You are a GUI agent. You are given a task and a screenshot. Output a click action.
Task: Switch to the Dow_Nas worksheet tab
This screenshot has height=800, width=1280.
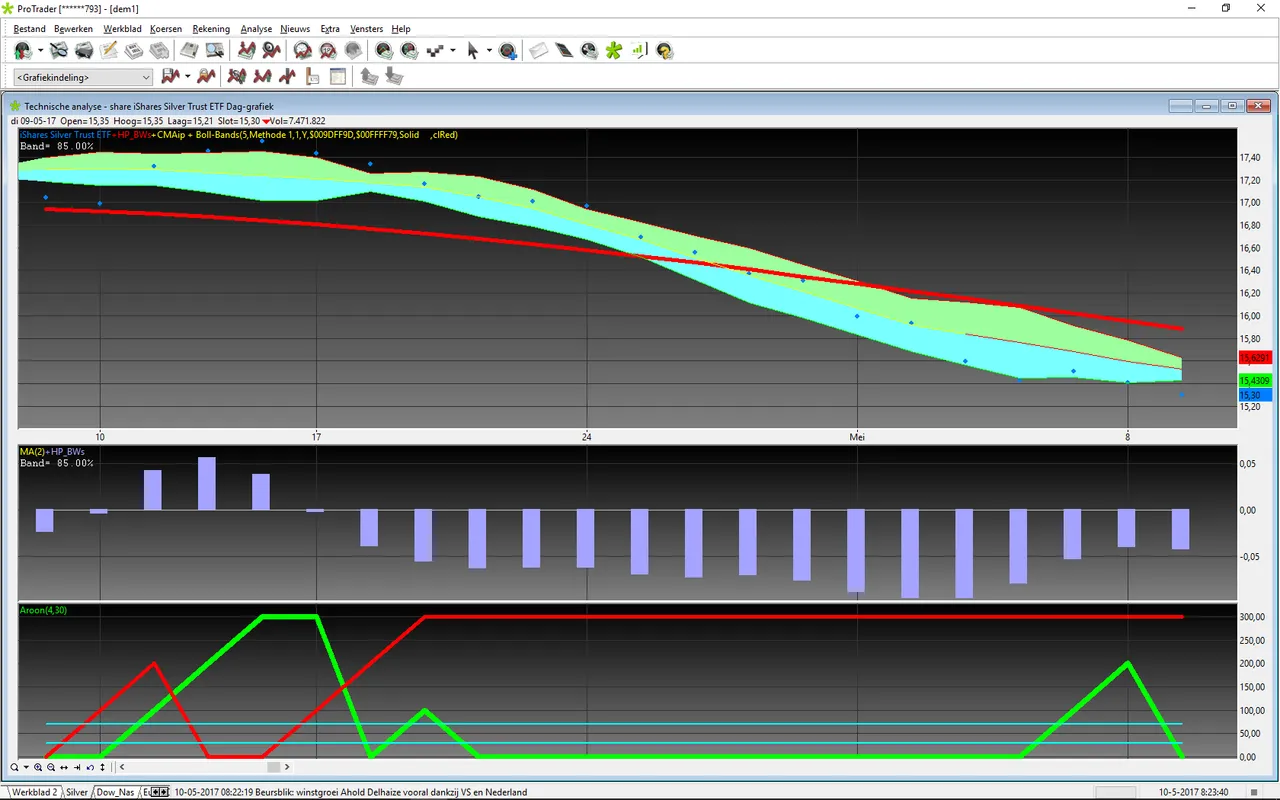tap(115, 792)
